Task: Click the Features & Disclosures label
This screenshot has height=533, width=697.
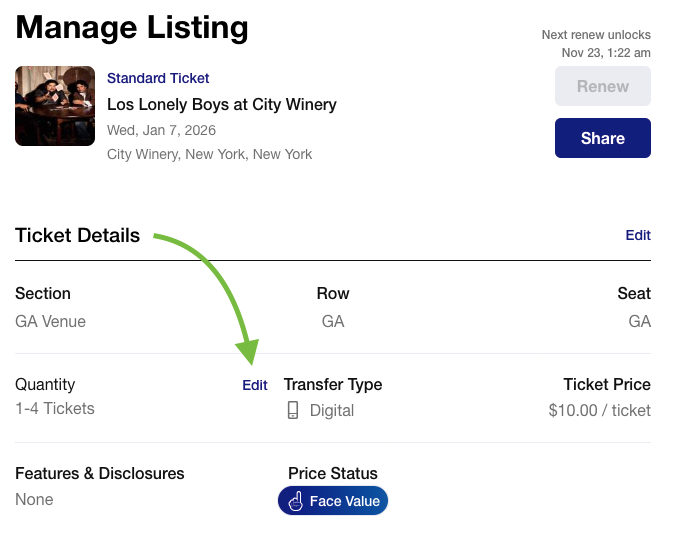Action: tap(100, 473)
